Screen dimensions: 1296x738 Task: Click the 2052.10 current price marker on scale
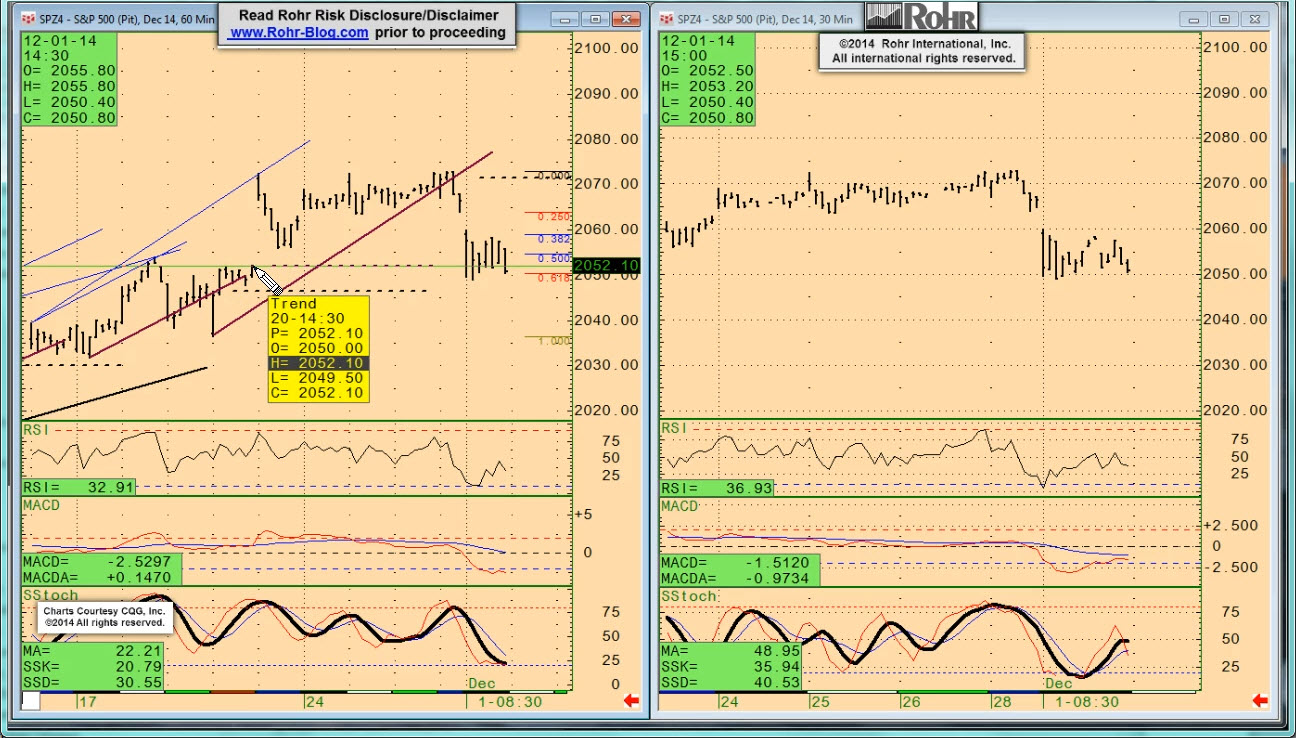pos(607,265)
